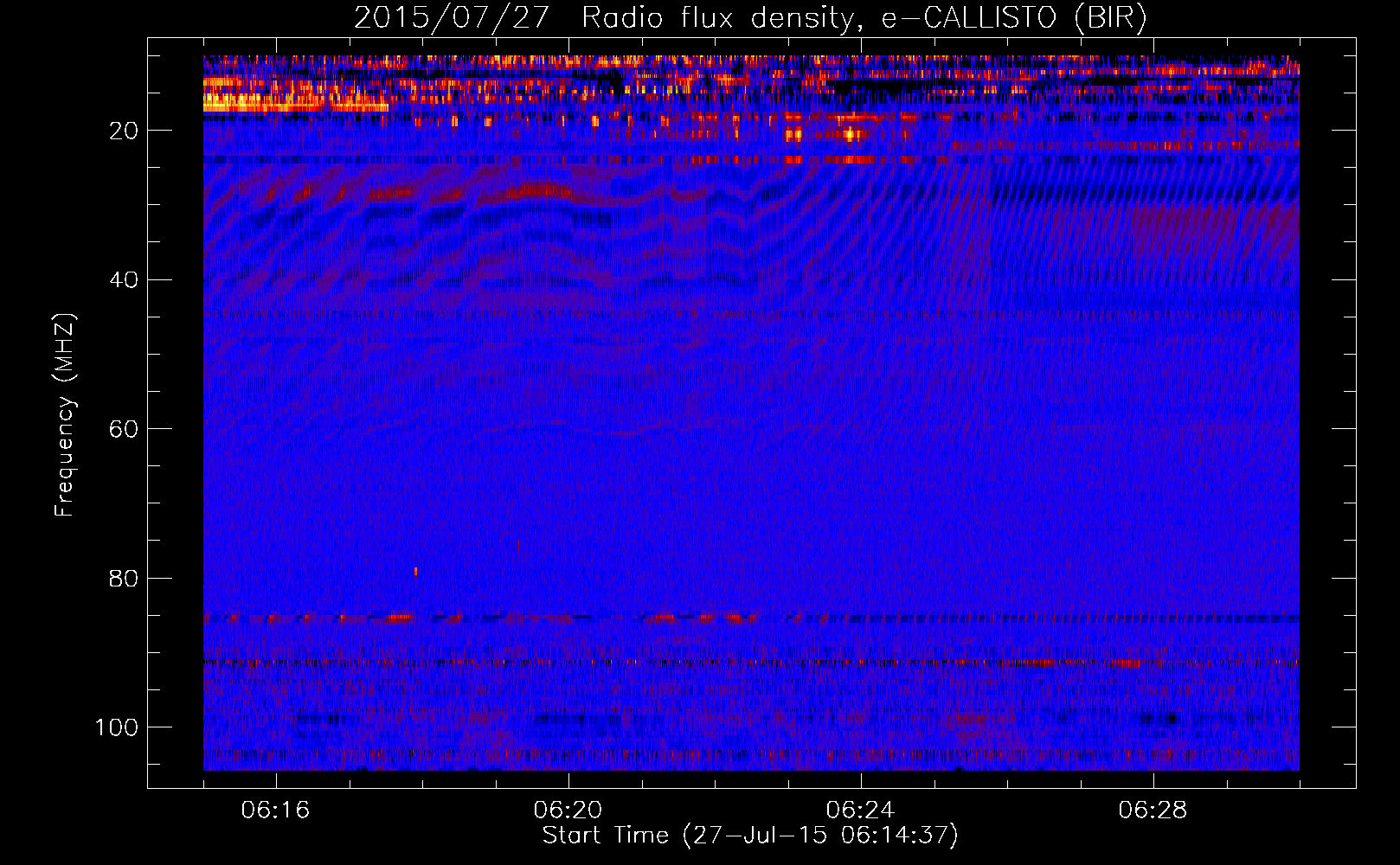The image size is (1400, 865).
Task: Click the "06:16" time tick label
Action: pos(275,811)
